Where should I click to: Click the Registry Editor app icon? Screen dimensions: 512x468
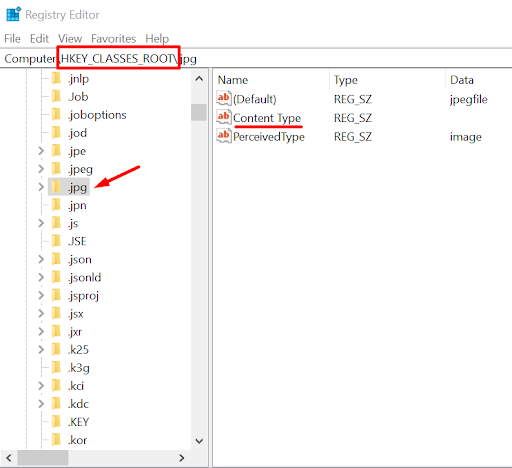point(14,14)
